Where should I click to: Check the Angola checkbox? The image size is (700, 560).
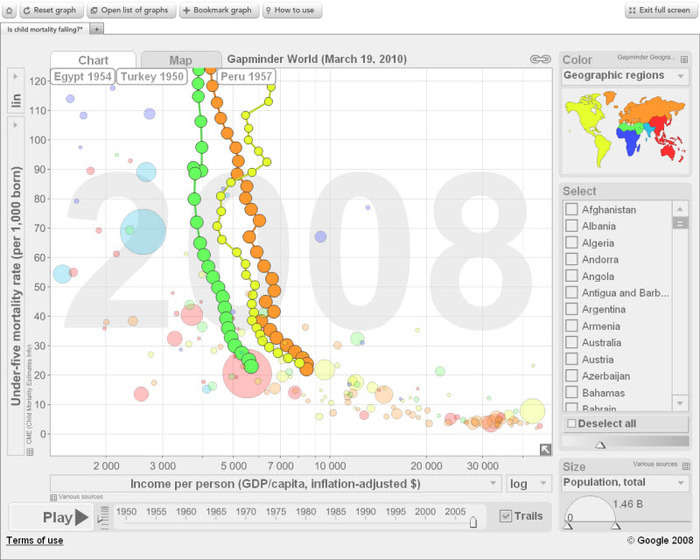pos(571,276)
